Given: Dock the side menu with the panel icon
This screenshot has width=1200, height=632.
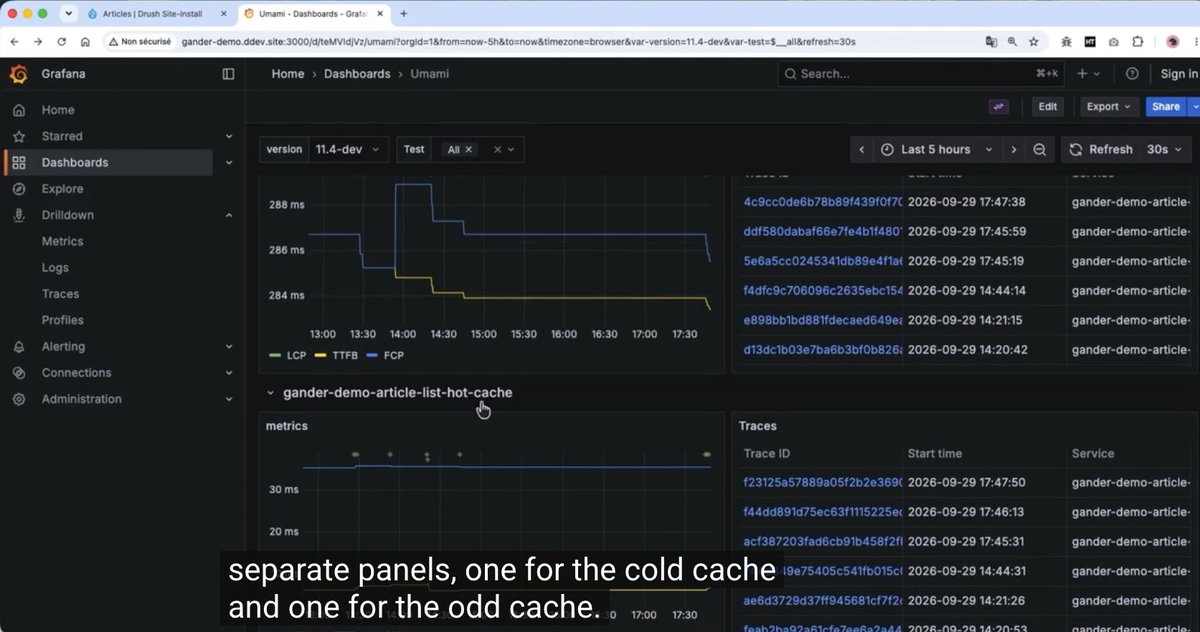Looking at the screenshot, I should [228, 74].
